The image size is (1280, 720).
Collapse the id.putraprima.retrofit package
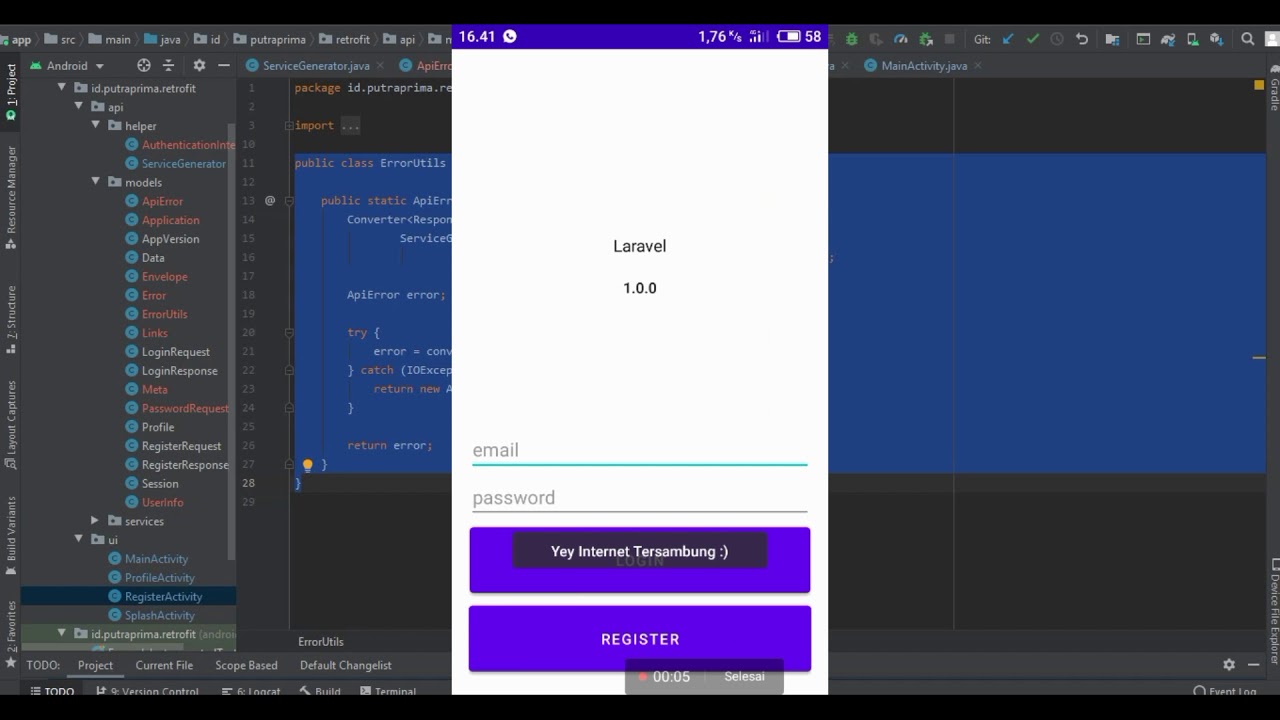point(62,88)
